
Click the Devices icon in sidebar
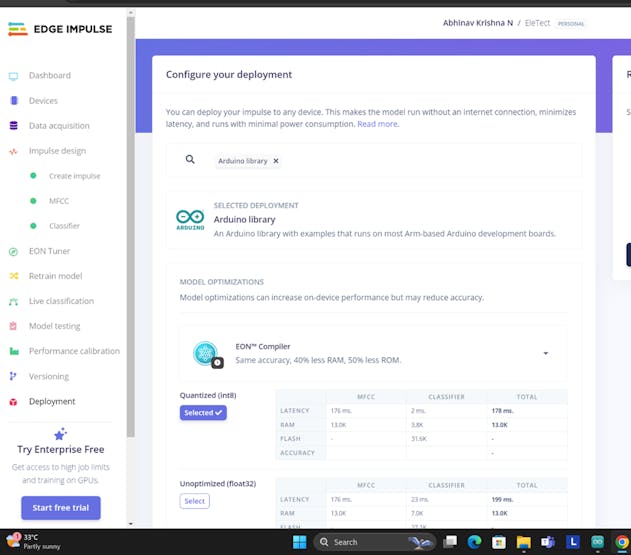[14, 101]
